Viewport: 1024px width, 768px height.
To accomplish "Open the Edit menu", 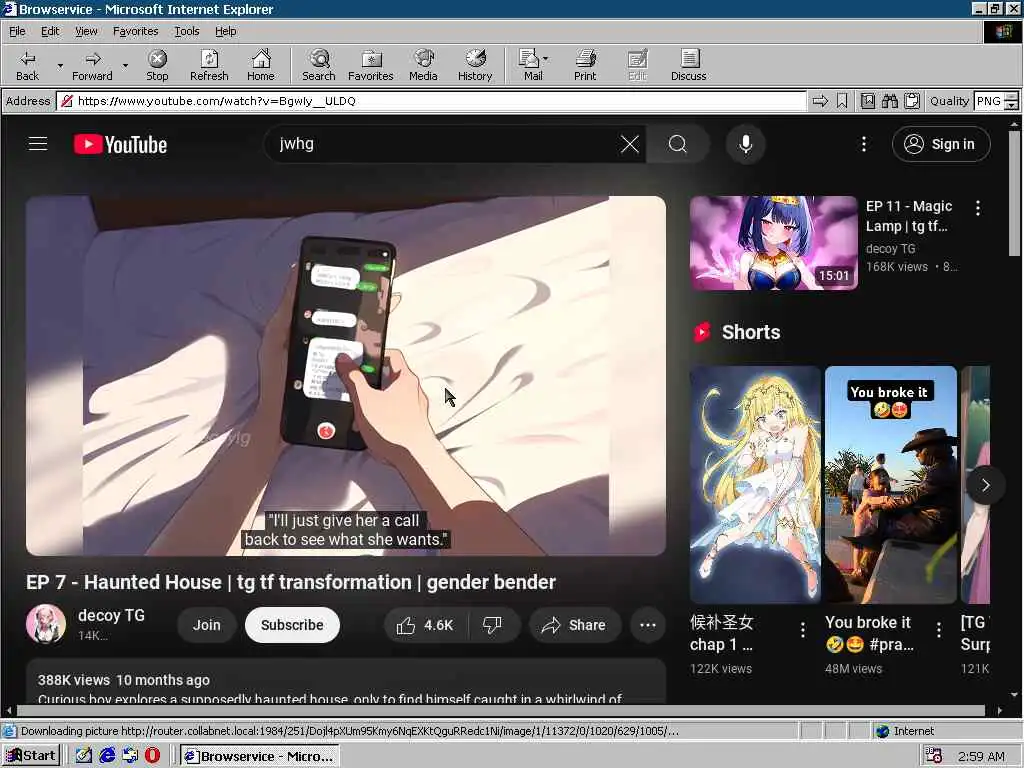I will point(50,31).
